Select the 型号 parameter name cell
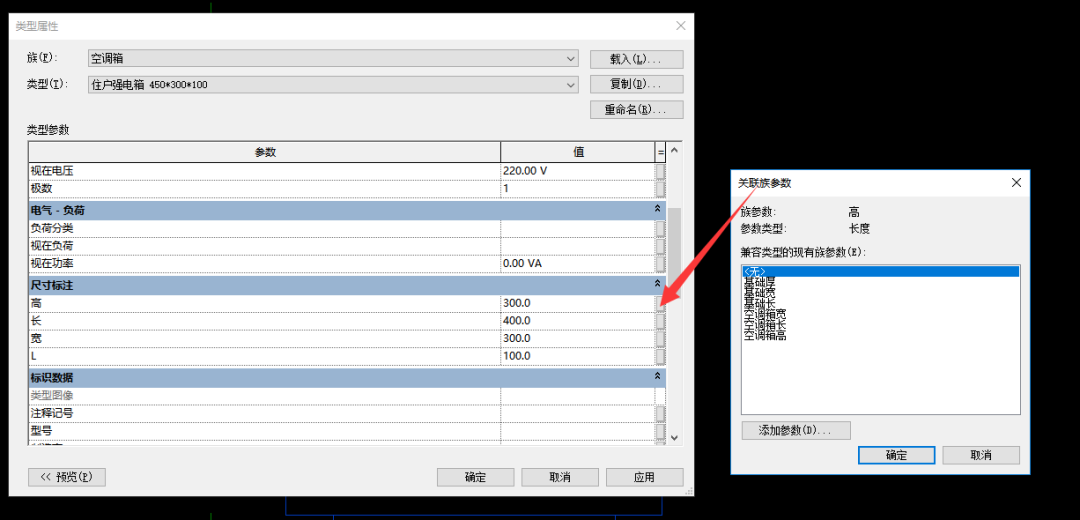The image size is (1080, 520). pos(264,432)
